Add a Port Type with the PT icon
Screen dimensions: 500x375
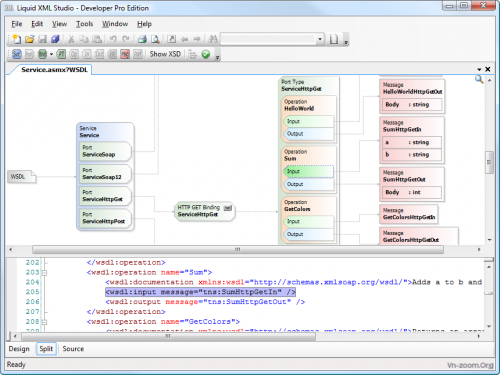(61, 54)
